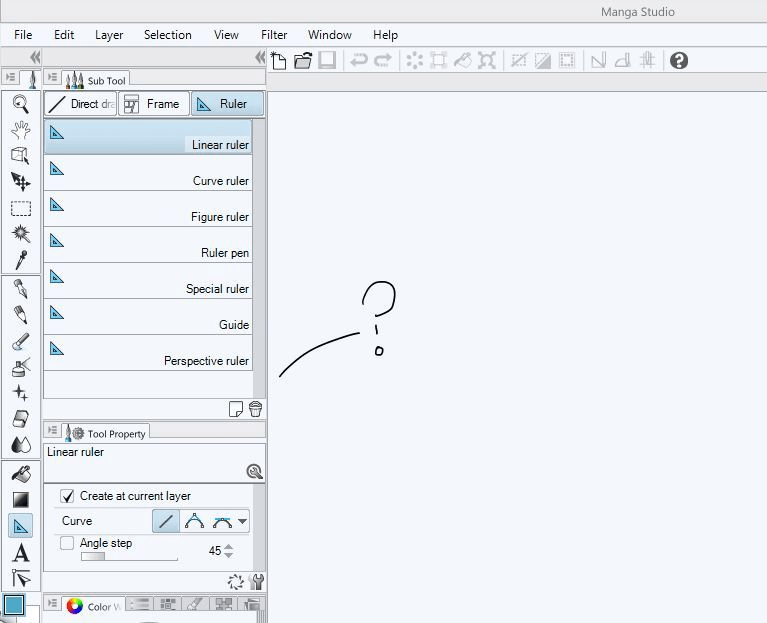Toggle Create at current layer checkbox
The height and width of the screenshot is (623, 767).
coord(67,496)
